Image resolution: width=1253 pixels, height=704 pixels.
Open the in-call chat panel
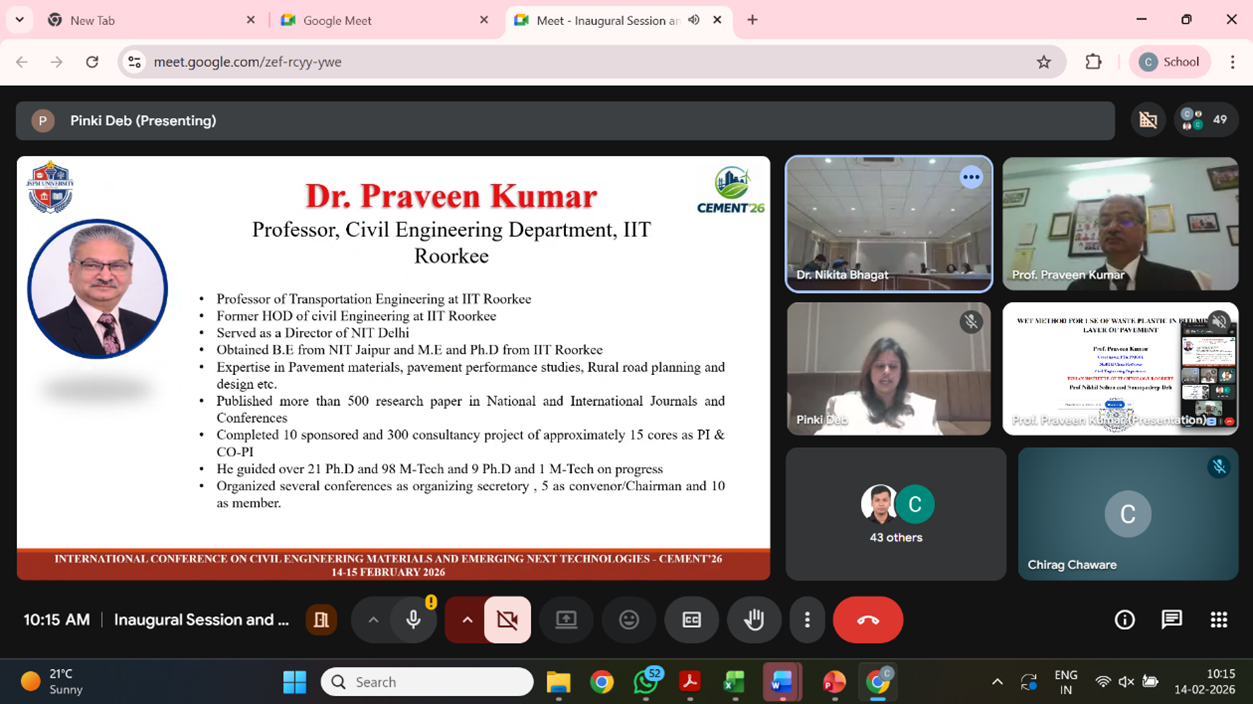click(x=1172, y=620)
